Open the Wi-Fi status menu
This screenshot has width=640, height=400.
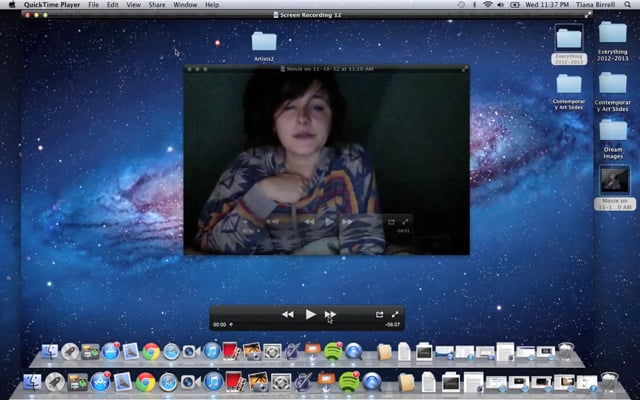coord(487,4)
